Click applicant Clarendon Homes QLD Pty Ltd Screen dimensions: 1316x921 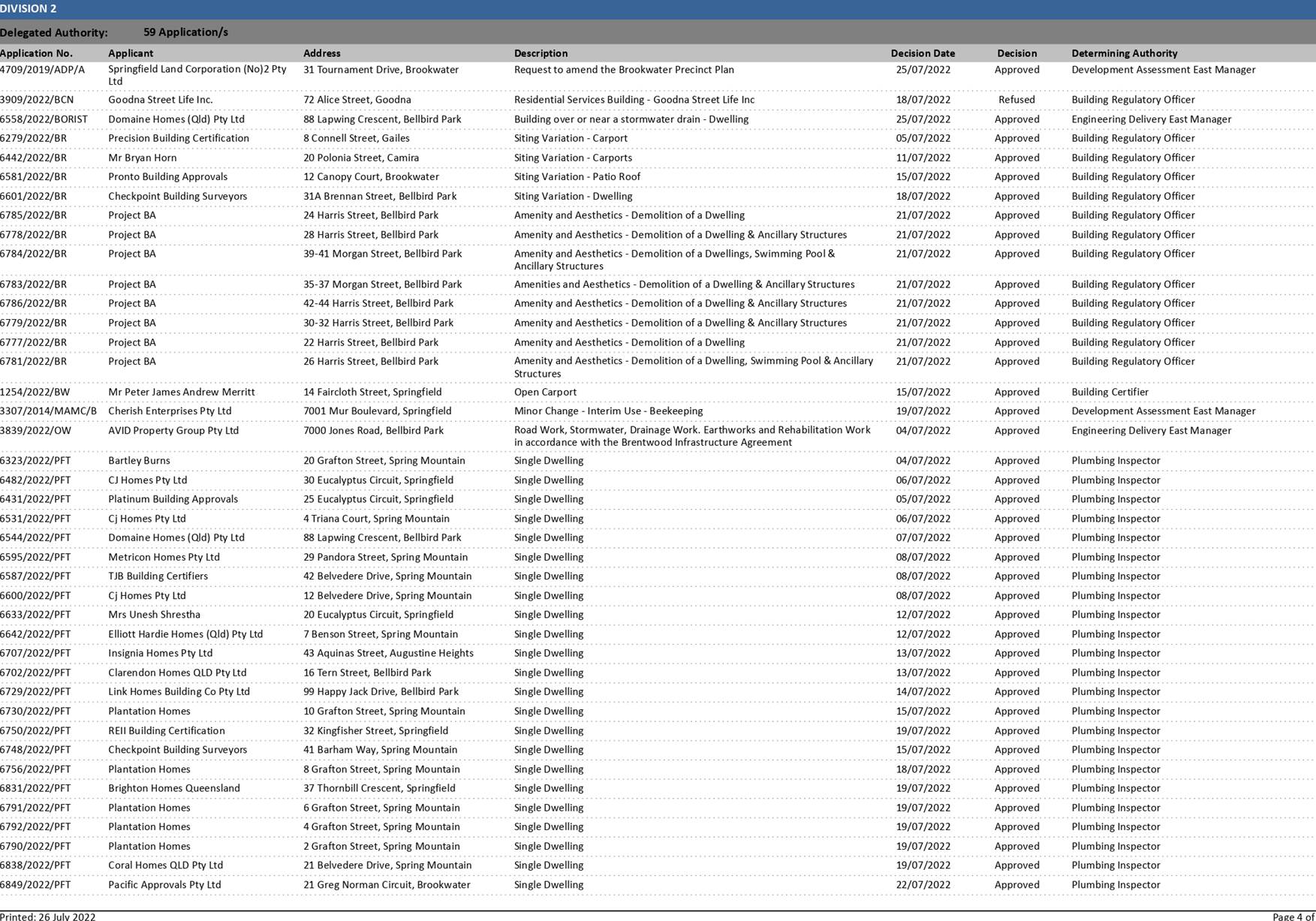pos(177,673)
